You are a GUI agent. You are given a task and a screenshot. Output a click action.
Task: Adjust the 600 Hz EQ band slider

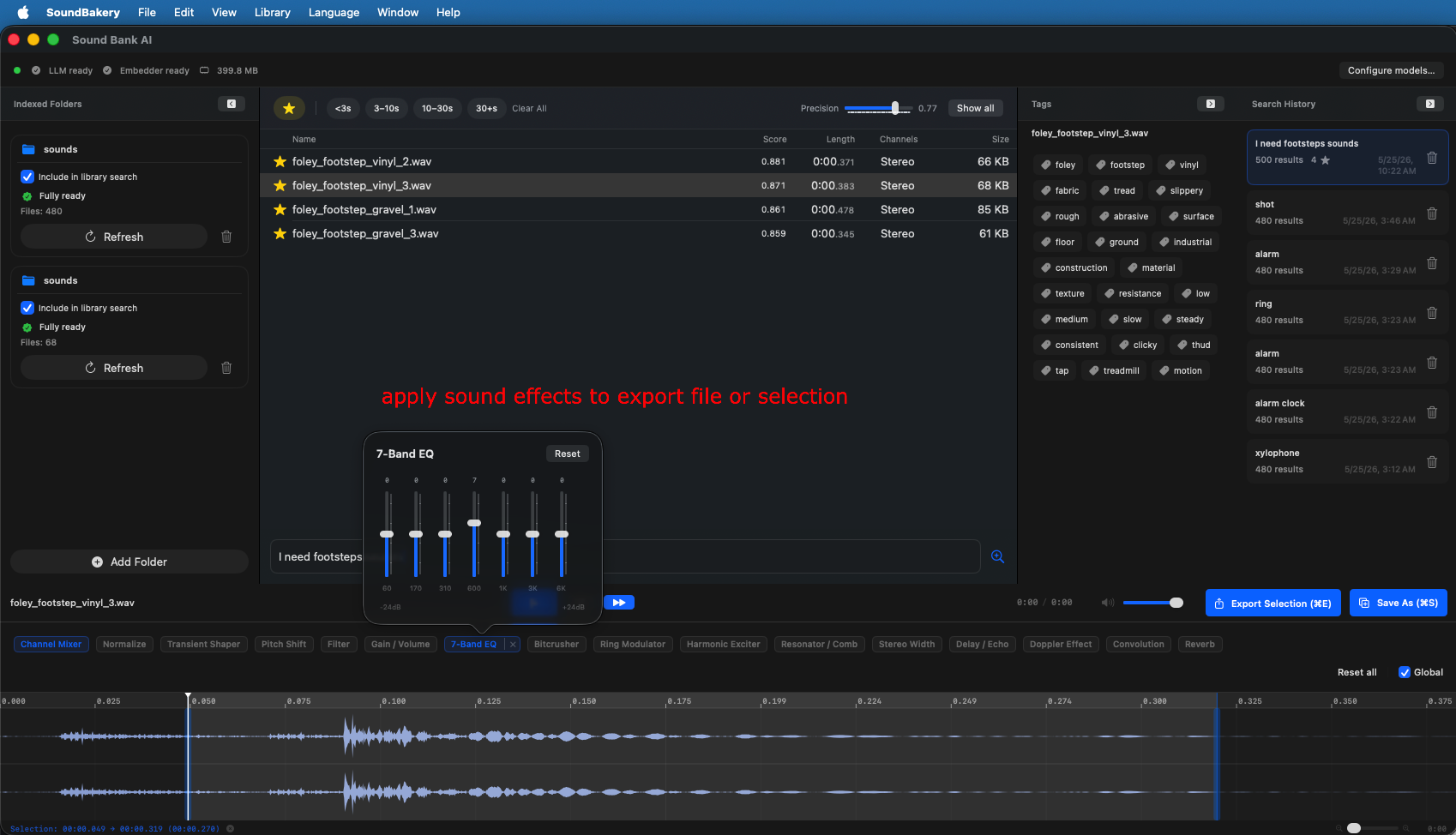[474, 523]
